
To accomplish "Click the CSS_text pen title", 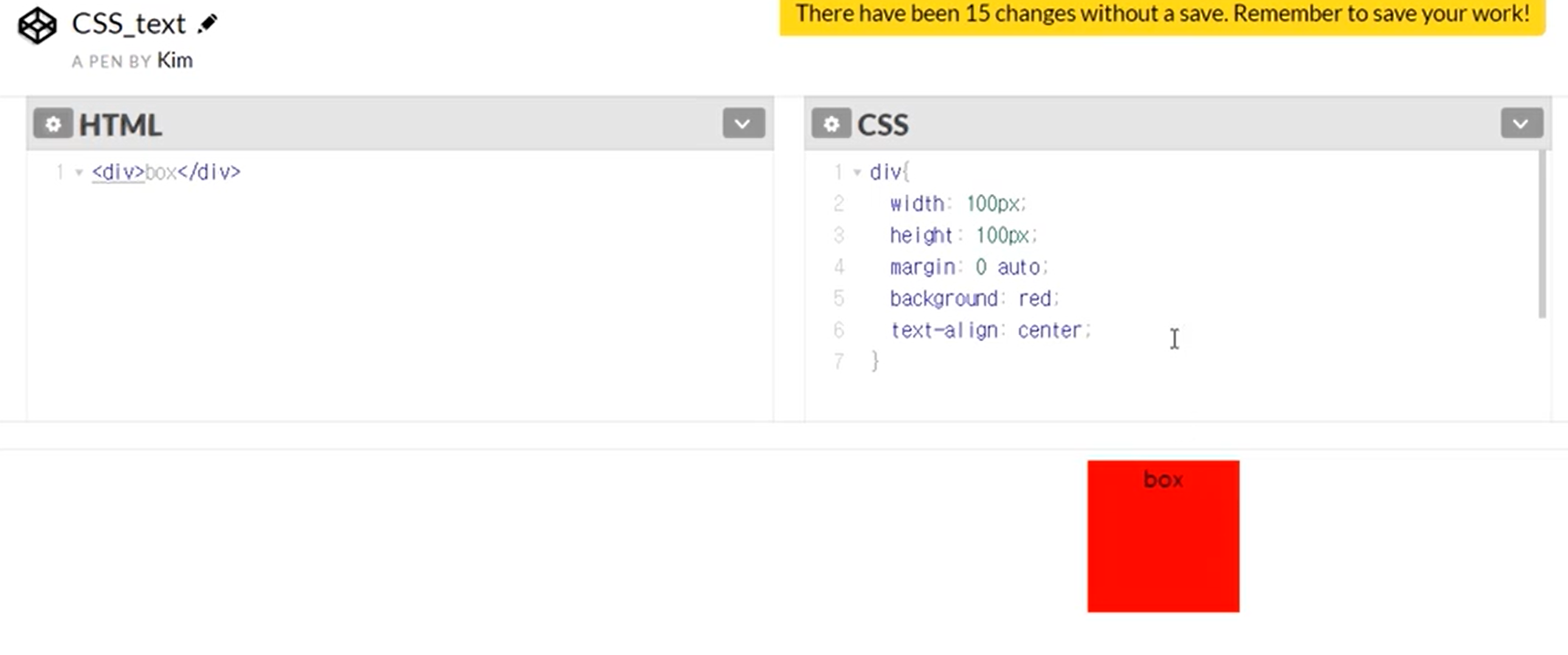I will (128, 24).
